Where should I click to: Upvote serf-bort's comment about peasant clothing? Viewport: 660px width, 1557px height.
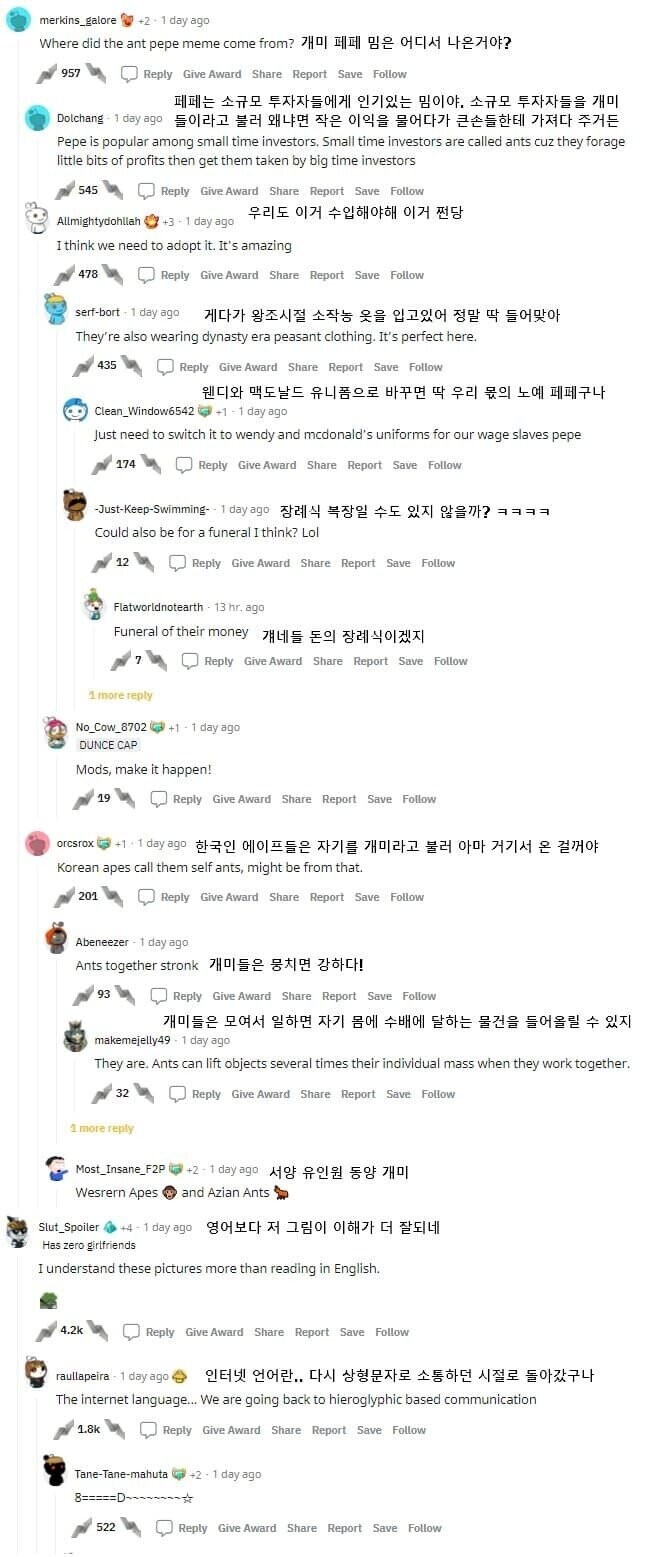pyautogui.click(x=83, y=366)
